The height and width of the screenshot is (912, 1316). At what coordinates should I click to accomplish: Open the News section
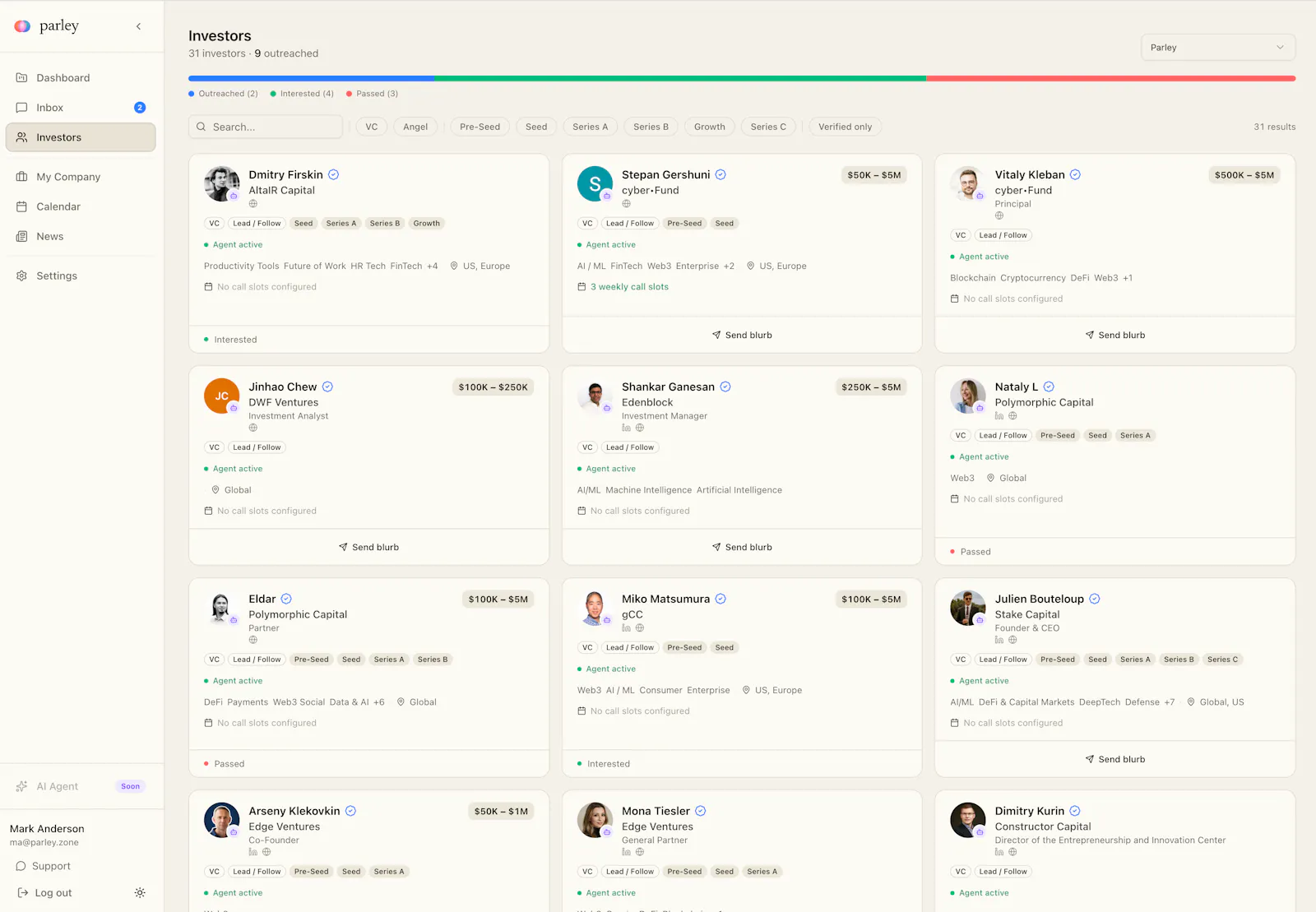tap(81, 236)
